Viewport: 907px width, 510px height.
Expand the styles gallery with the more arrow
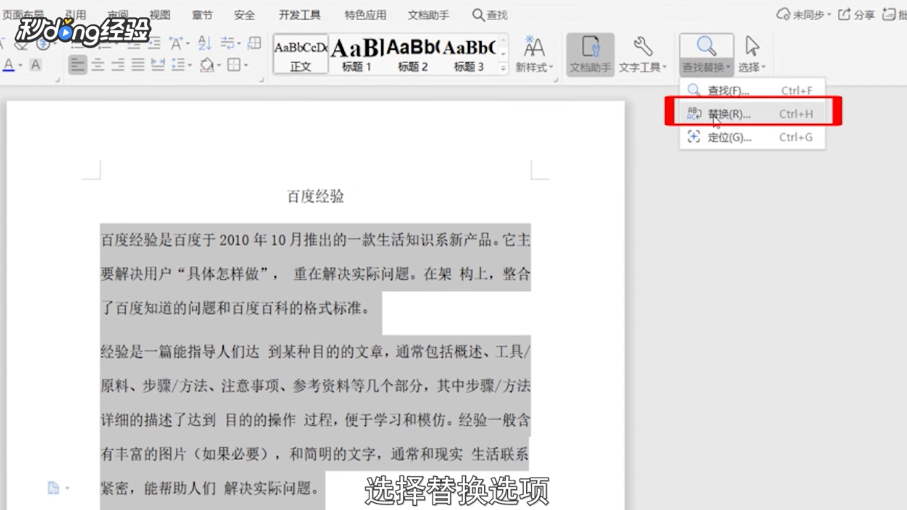pos(503,68)
